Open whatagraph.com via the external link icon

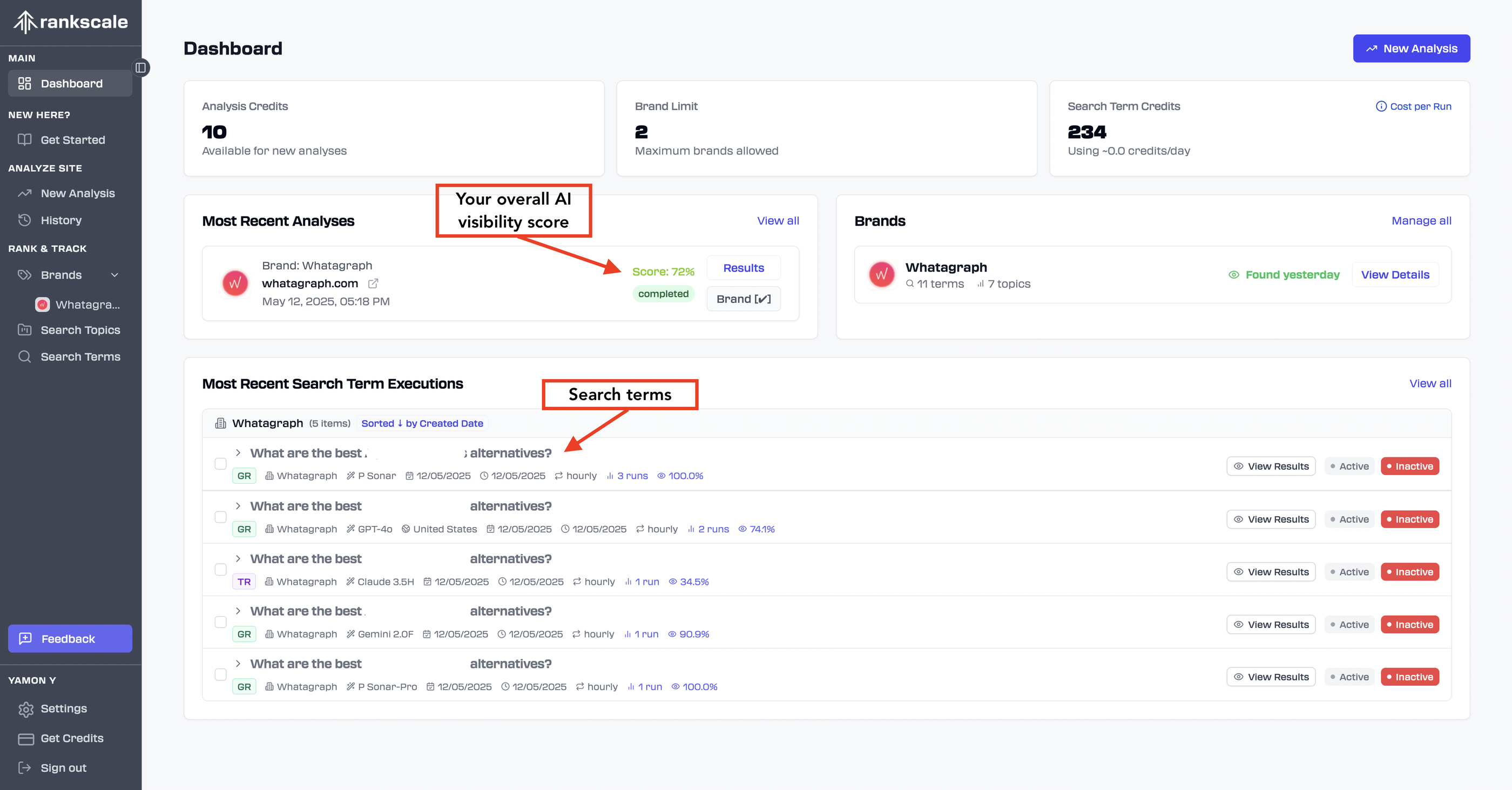tap(374, 283)
